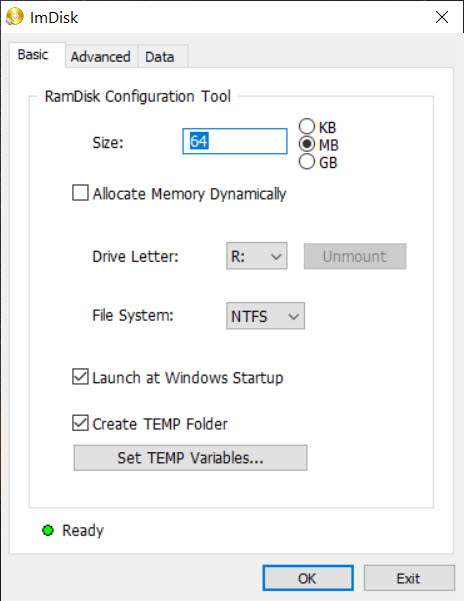Uncheck Launch at Windows Startup
Image resolution: width=464 pixels, height=601 pixels.
click(80, 377)
